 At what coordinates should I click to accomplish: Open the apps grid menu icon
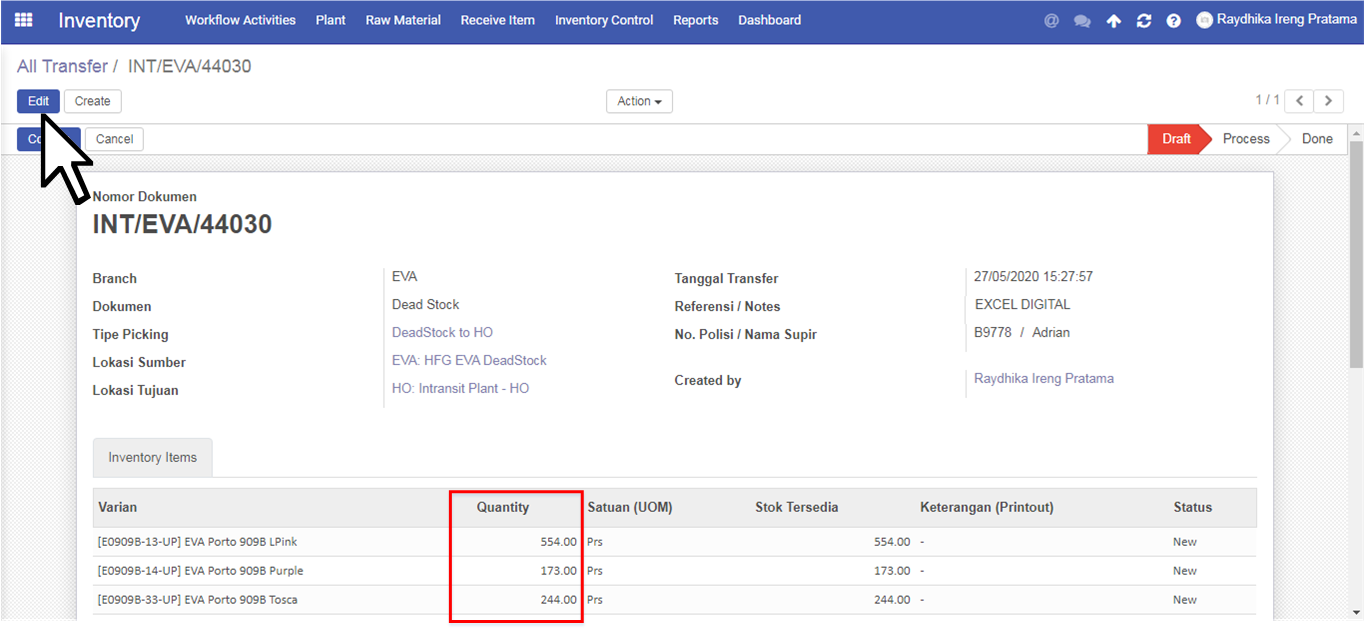[x=23, y=20]
